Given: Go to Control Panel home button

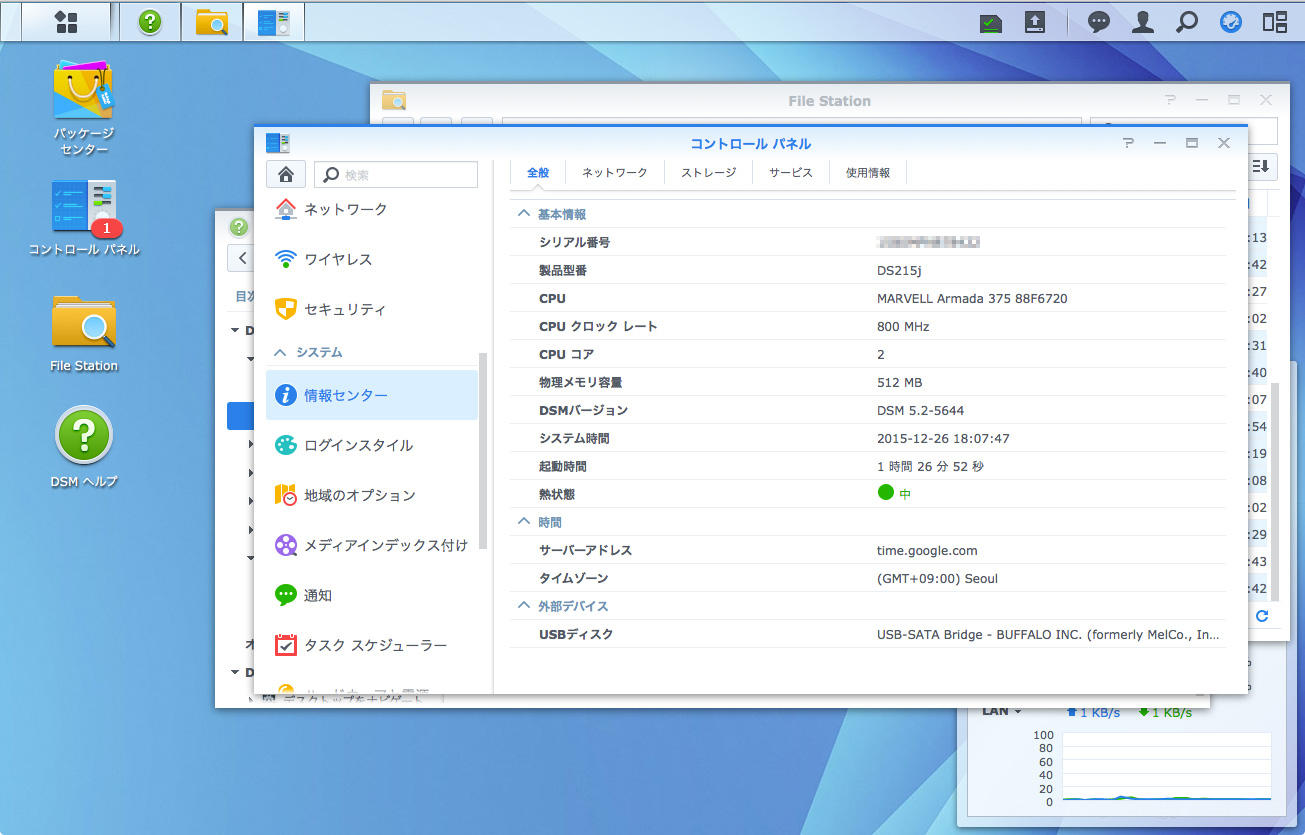Looking at the screenshot, I should 285,174.
